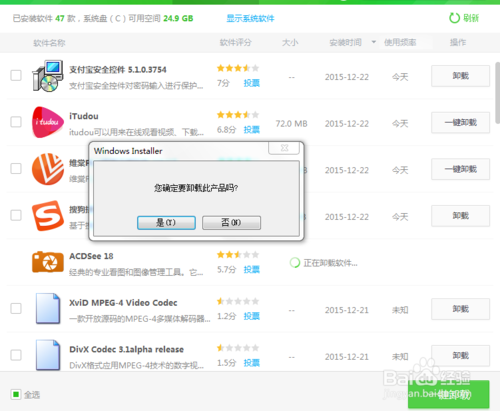Image resolution: width=500 pixels, height=411 pixels.
Task: Click 投票 link for DivX Codec
Action: (x=252, y=363)
